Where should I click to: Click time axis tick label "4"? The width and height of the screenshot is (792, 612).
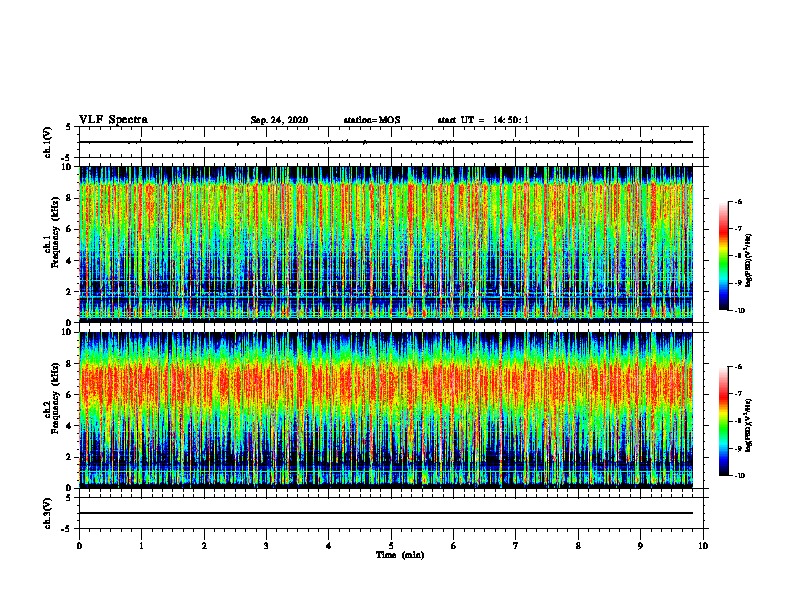[329, 546]
